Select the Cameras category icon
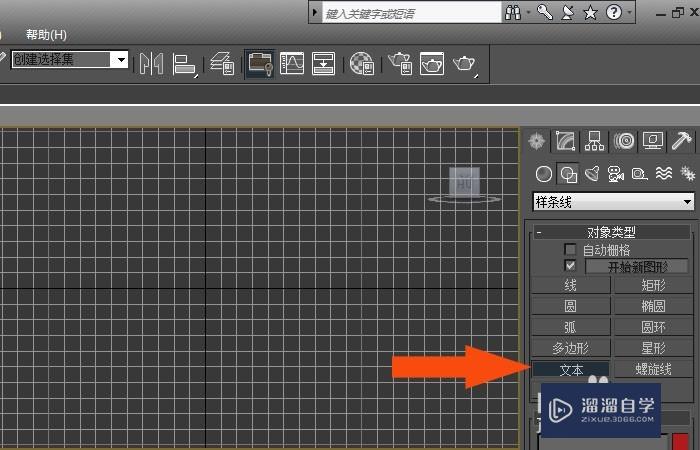Screen dimensions: 700x450 (x=616, y=174)
